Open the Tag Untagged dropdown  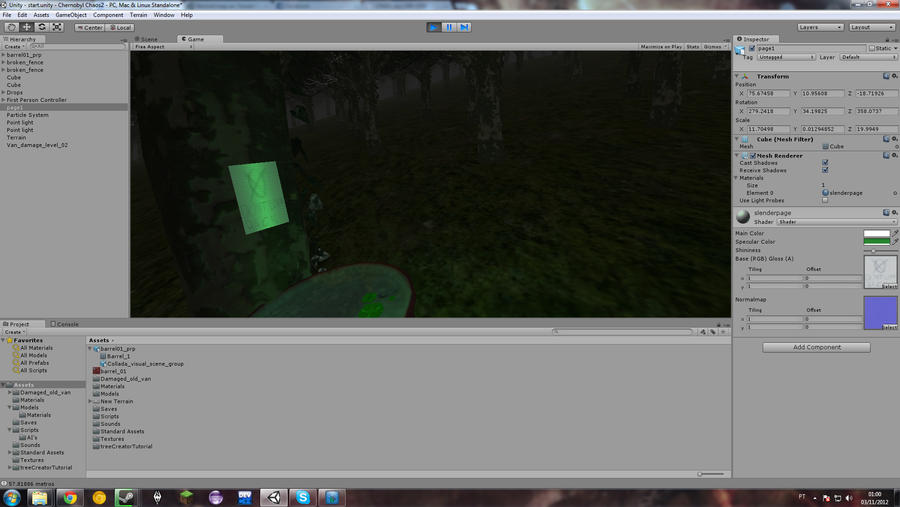pyautogui.click(x=786, y=57)
